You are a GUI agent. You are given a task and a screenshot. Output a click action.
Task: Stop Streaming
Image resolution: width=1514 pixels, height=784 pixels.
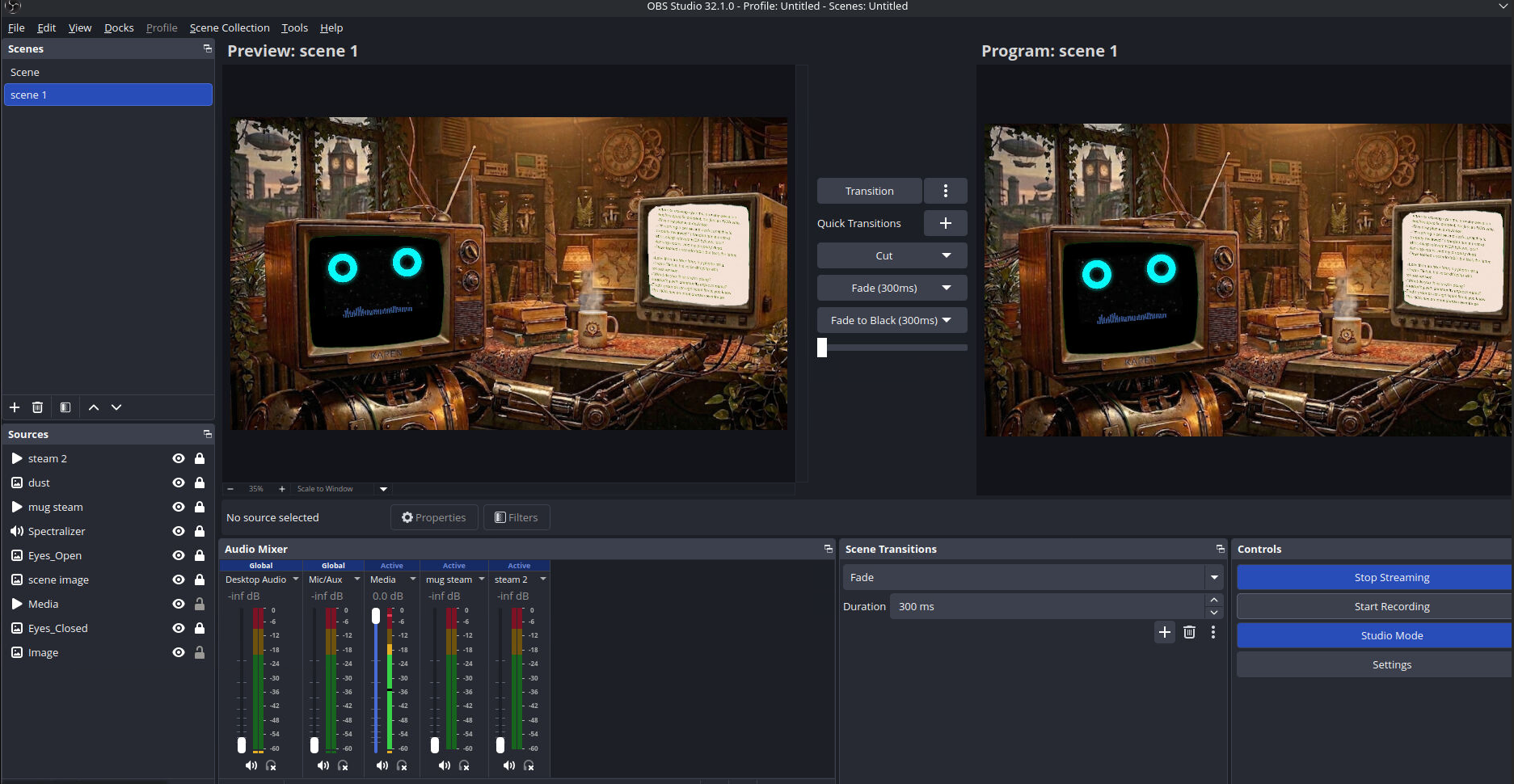tap(1391, 577)
